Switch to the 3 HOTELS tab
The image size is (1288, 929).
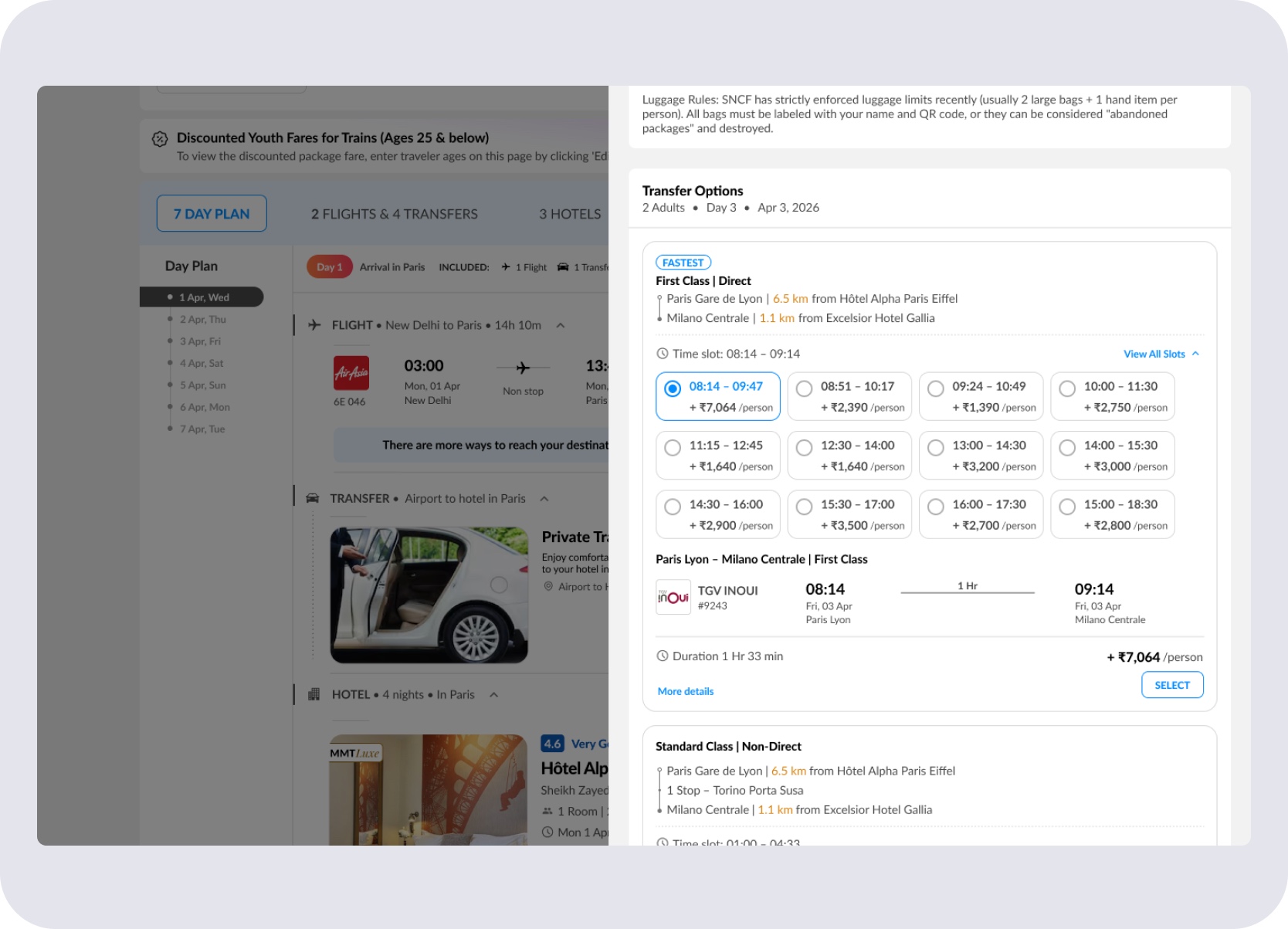click(570, 214)
